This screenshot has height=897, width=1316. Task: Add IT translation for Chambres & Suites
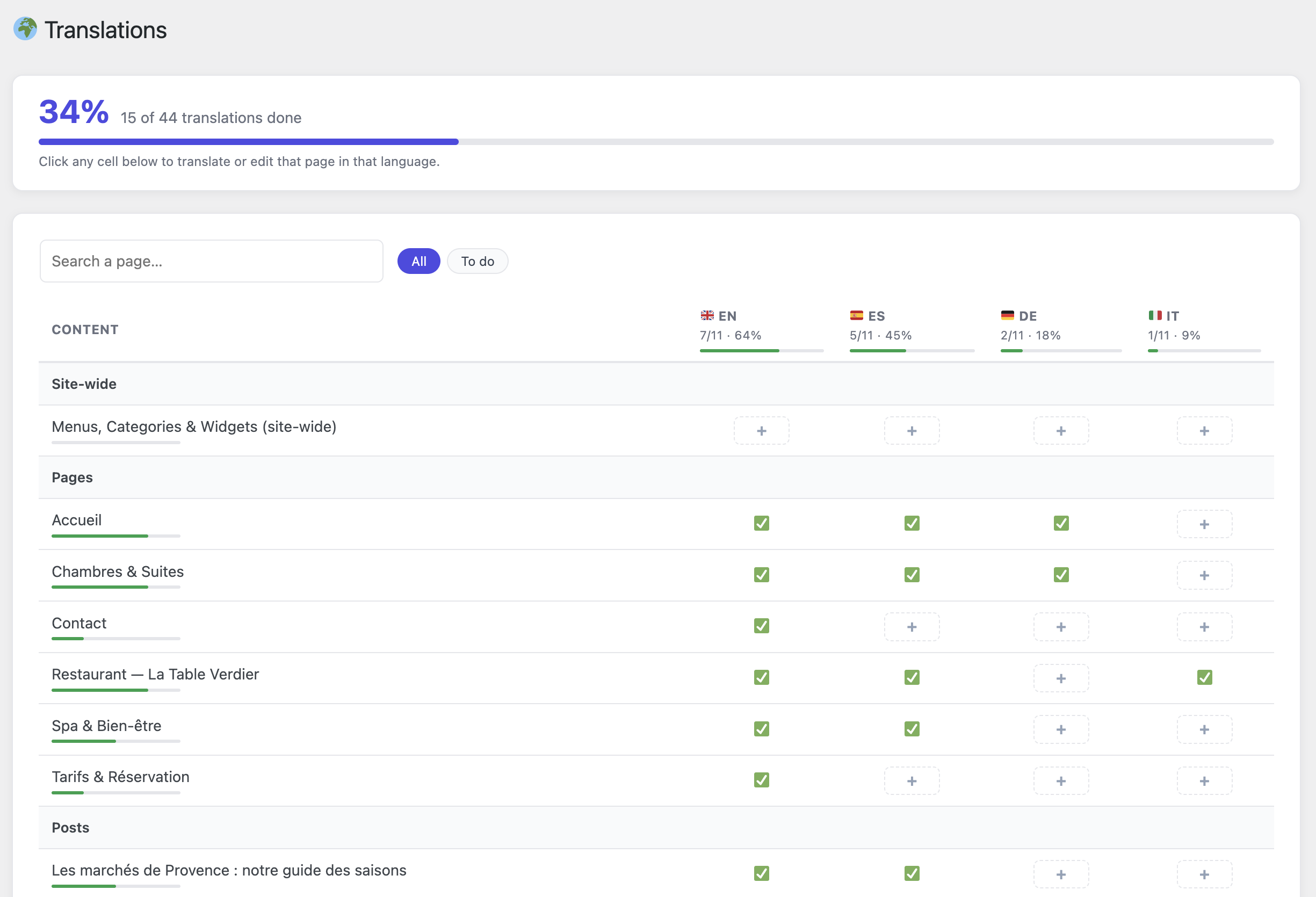pos(1204,575)
